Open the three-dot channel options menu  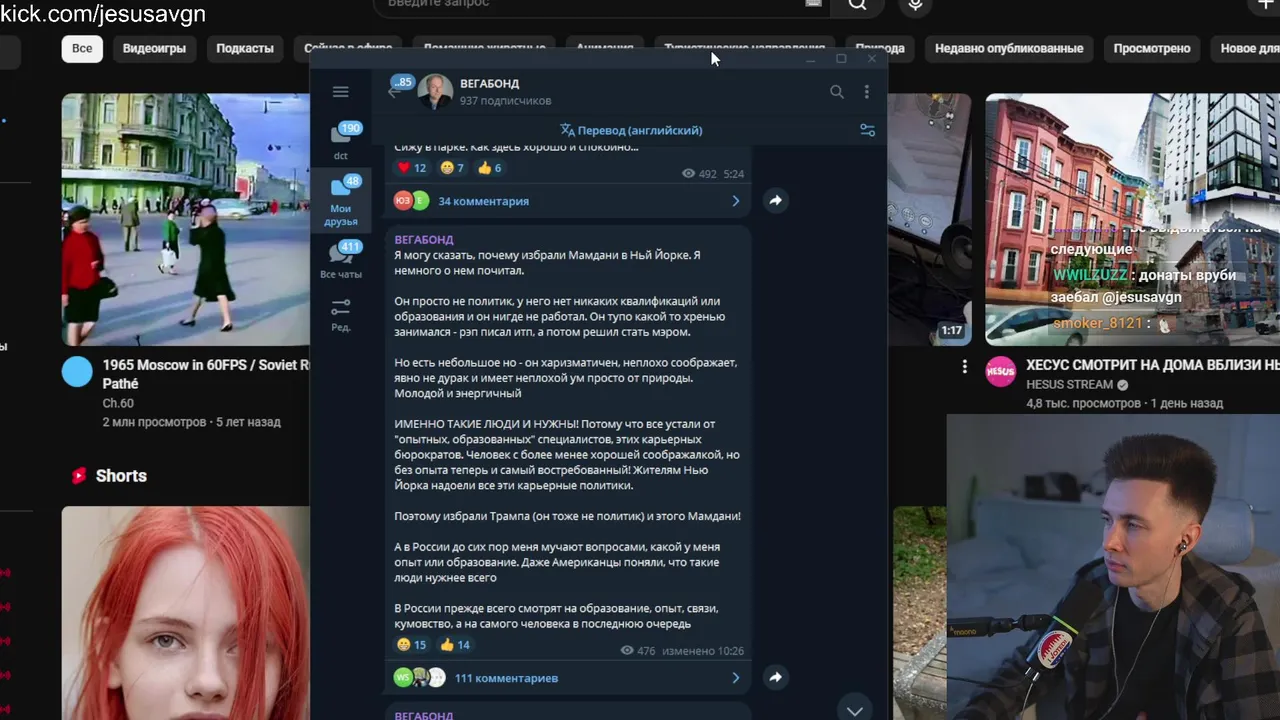(867, 92)
